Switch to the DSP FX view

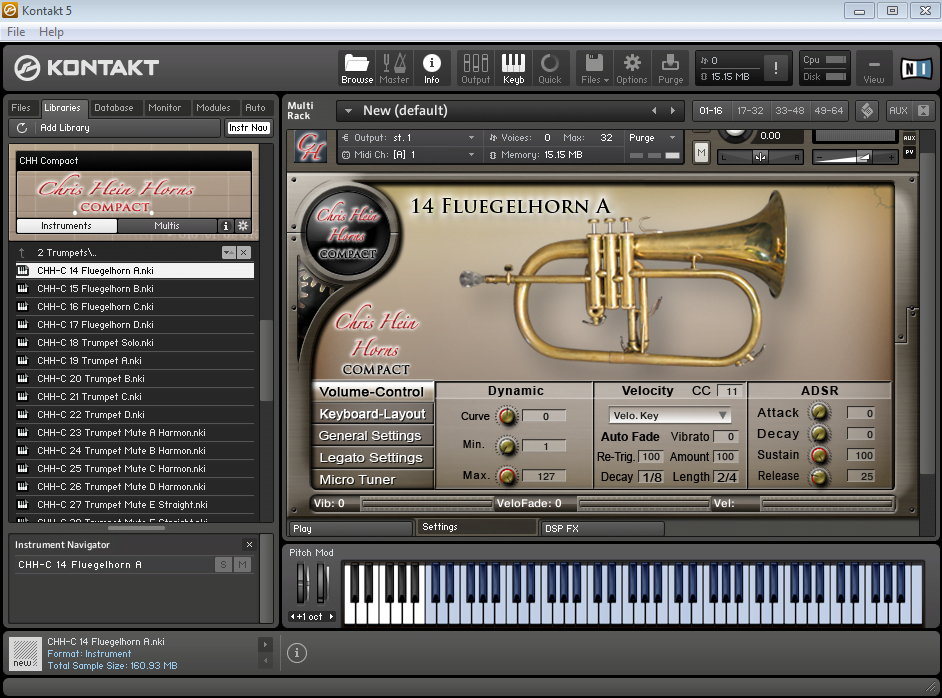(603, 529)
